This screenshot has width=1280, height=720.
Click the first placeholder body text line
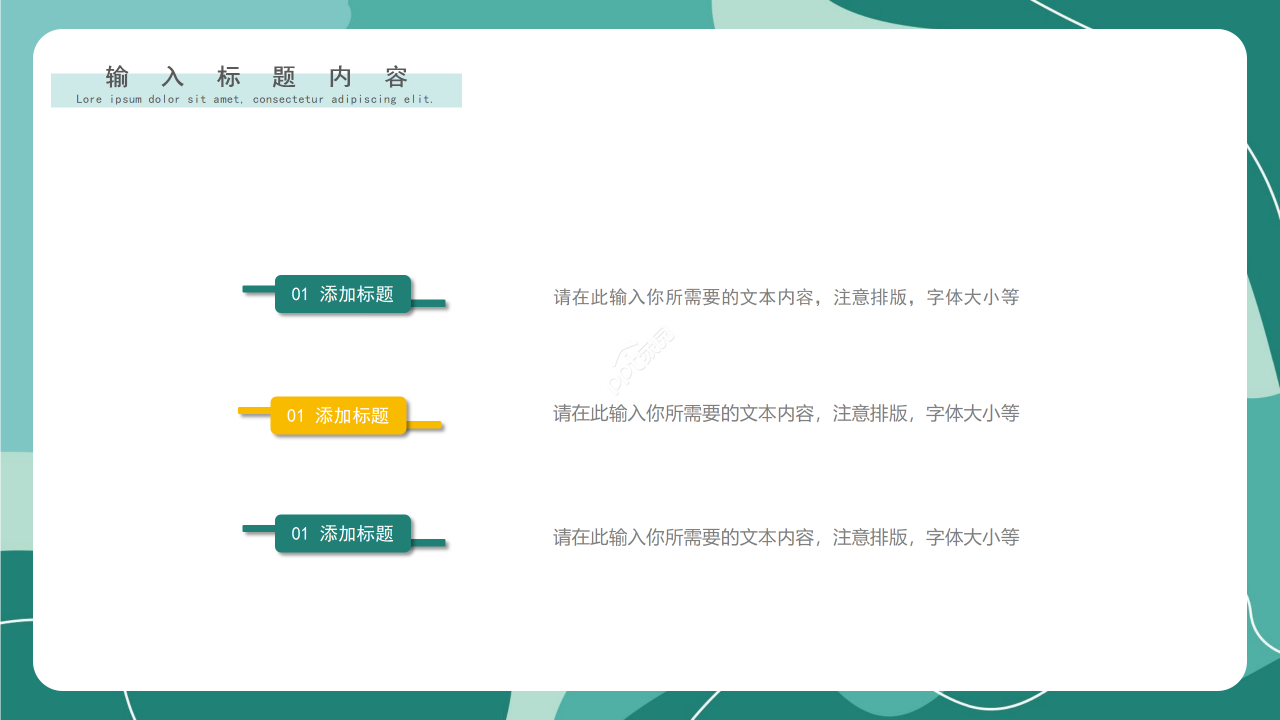(786, 297)
